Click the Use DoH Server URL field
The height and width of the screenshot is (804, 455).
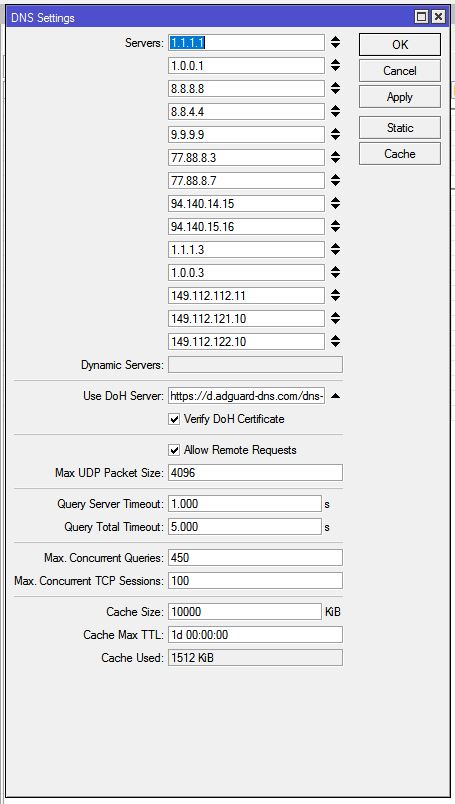coord(246,396)
